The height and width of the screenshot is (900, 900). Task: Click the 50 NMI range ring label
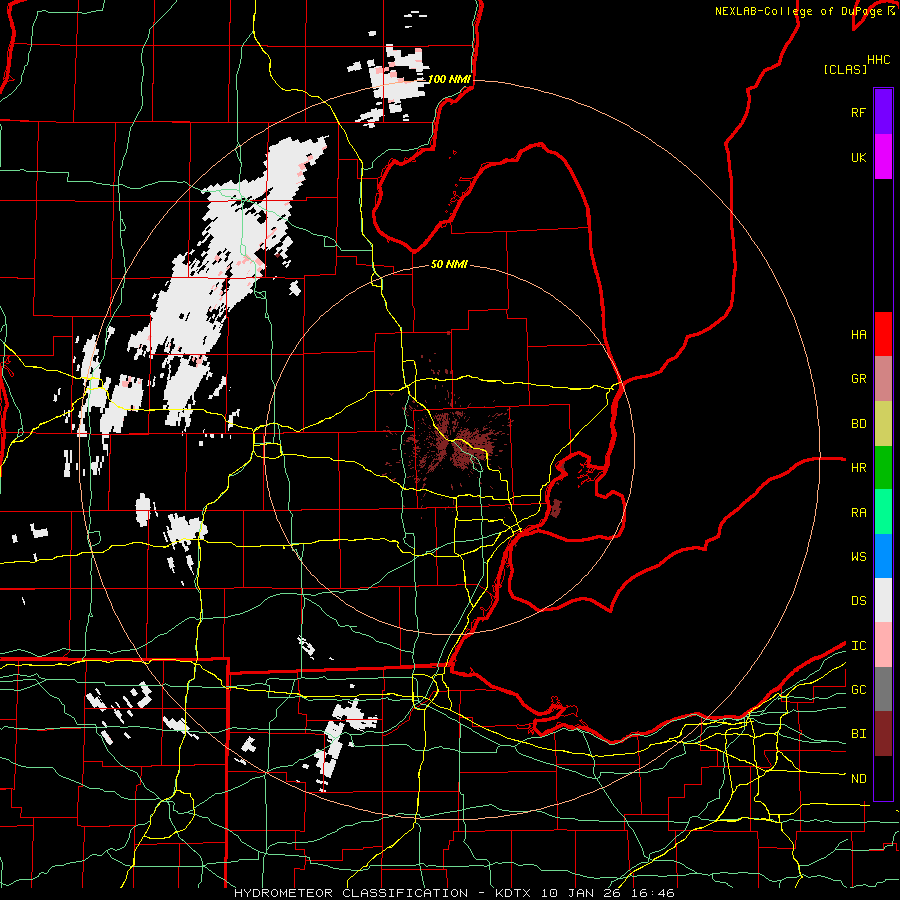coord(449,264)
